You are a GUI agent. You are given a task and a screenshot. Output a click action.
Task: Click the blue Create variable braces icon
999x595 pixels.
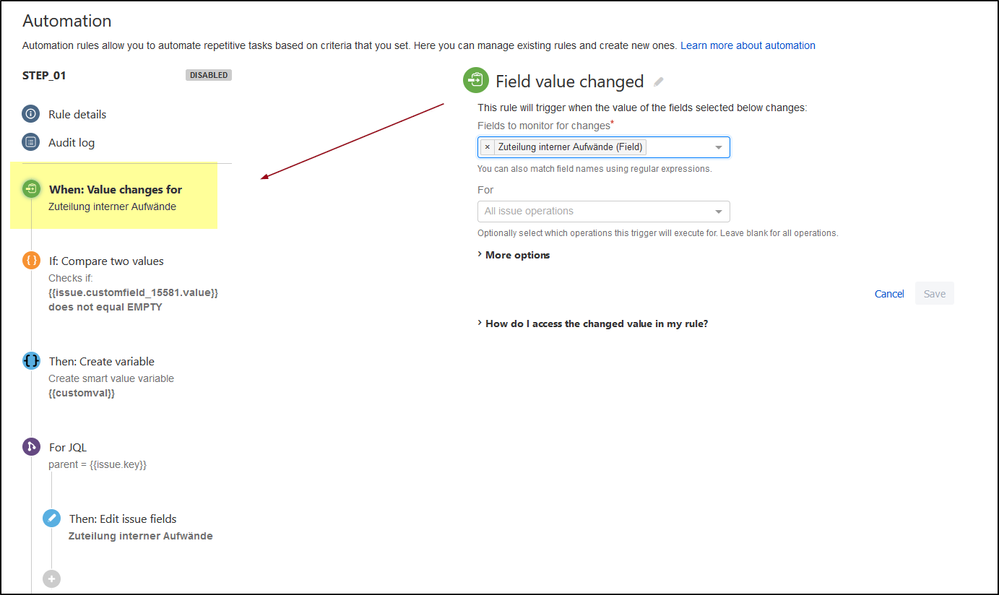[x=31, y=361]
